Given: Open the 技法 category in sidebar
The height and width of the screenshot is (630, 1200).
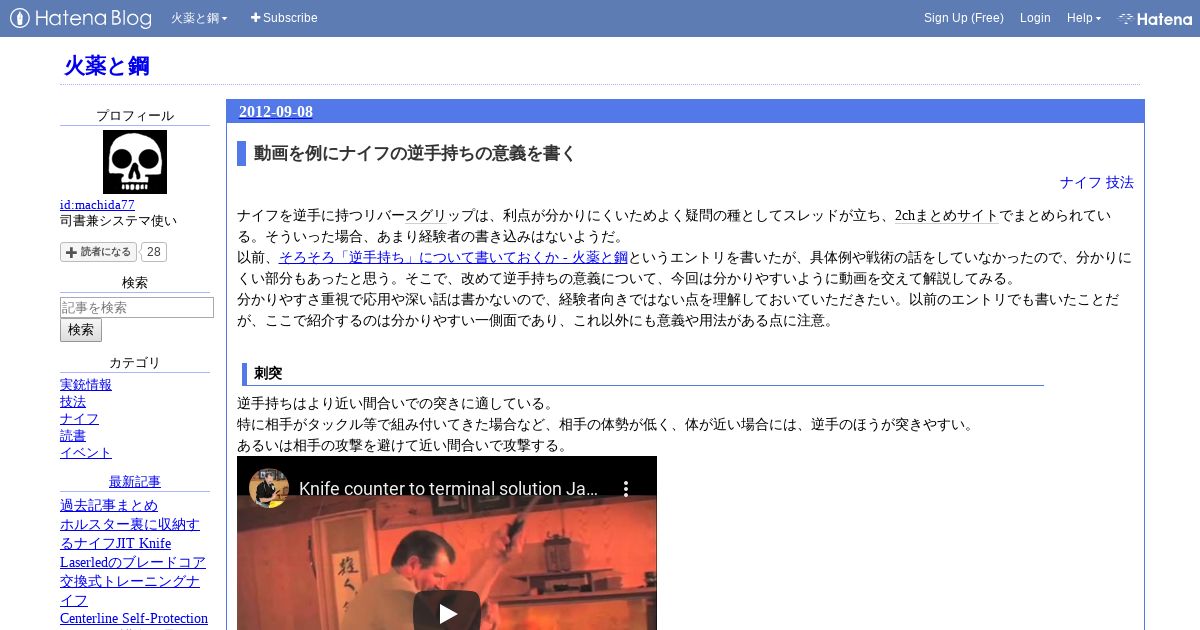Looking at the screenshot, I should 73,402.
